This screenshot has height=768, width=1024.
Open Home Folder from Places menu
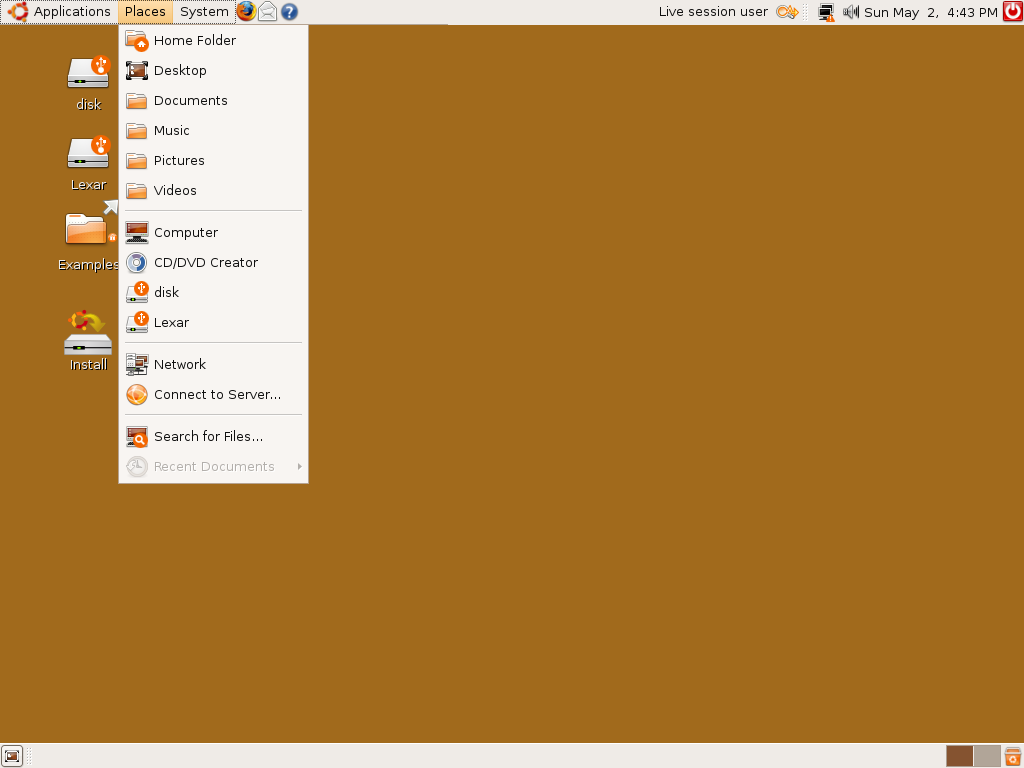click(214, 40)
